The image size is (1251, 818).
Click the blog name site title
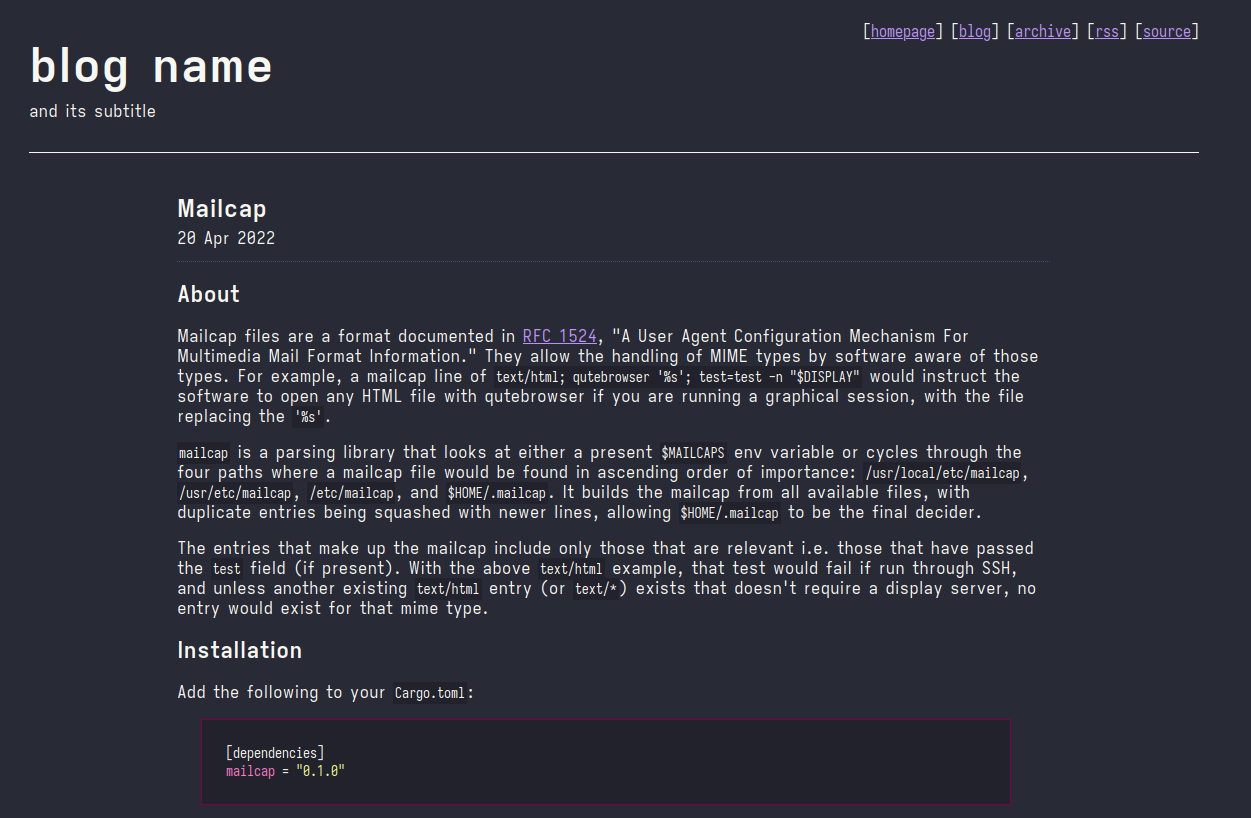pos(151,65)
